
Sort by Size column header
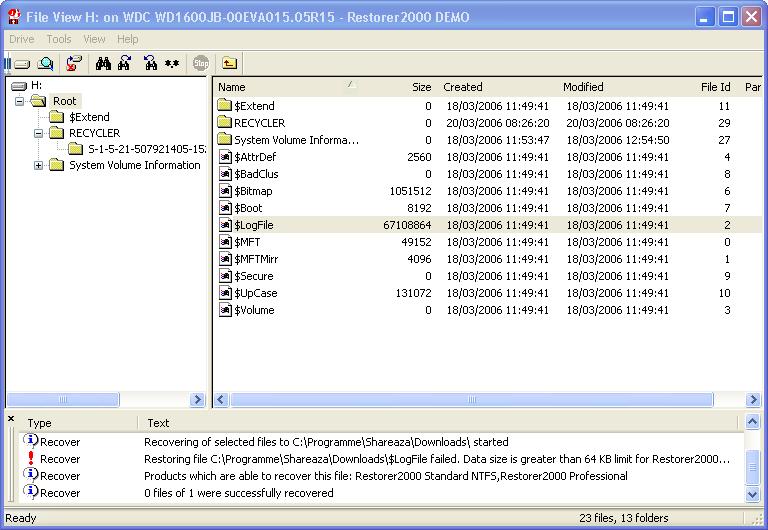click(x=398, y=87)
